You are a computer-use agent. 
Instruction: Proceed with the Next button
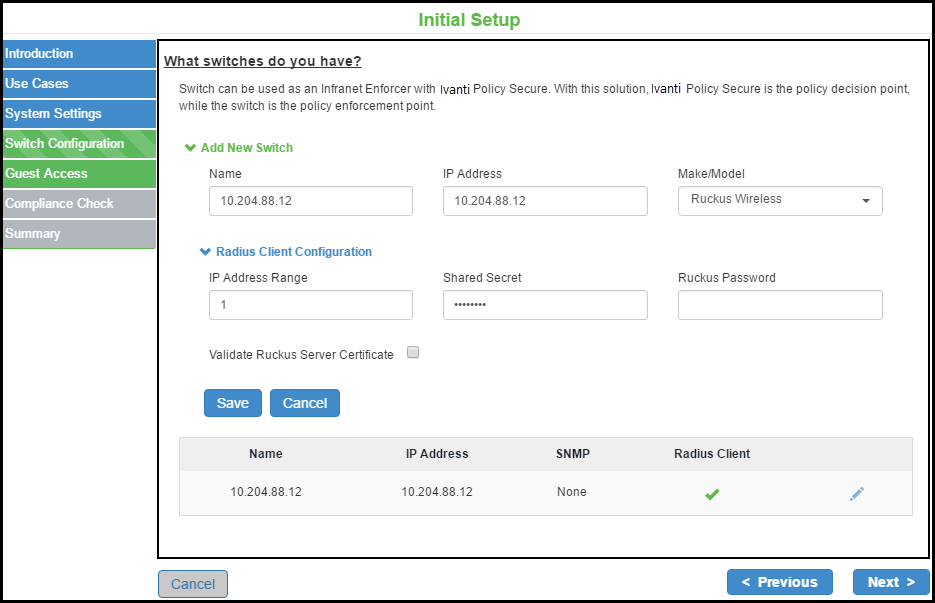tap(891, 582)
